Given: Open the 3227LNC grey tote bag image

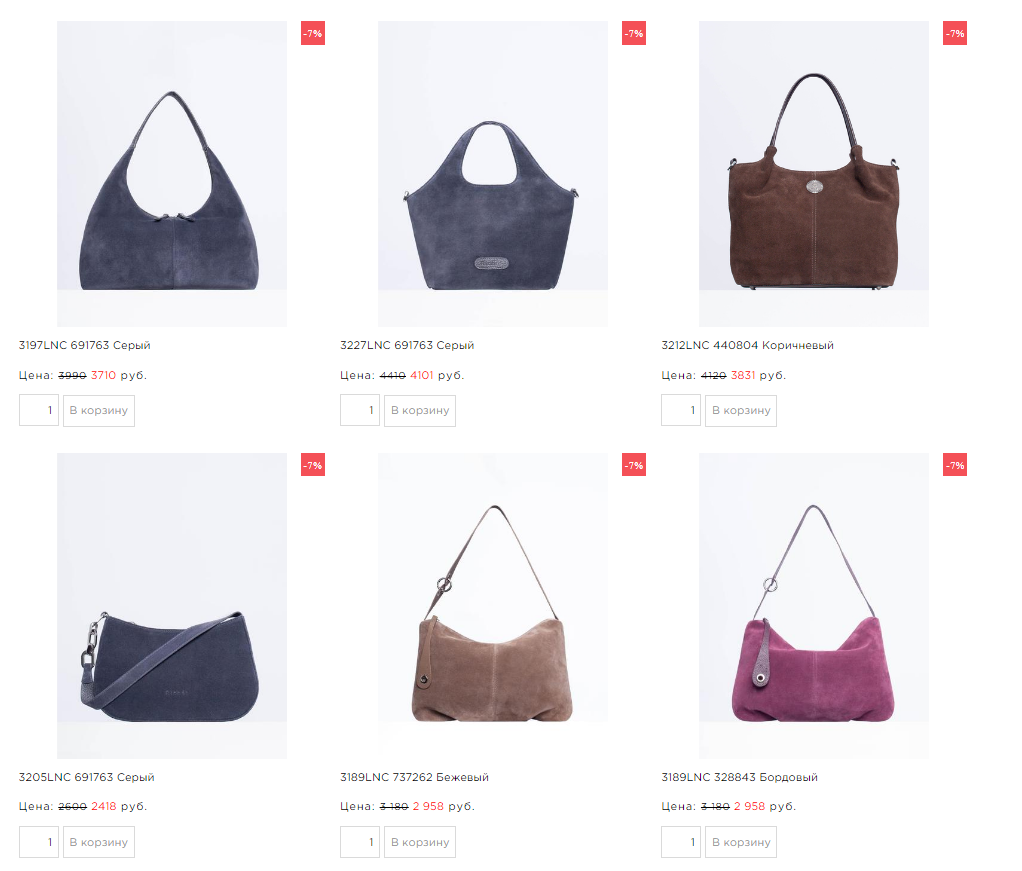Looking at the screenshot, I should (493, 173).
